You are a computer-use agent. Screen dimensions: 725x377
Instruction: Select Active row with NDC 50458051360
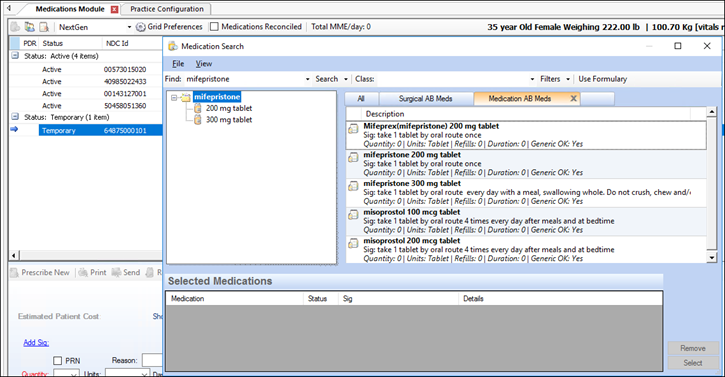(86, 105)
